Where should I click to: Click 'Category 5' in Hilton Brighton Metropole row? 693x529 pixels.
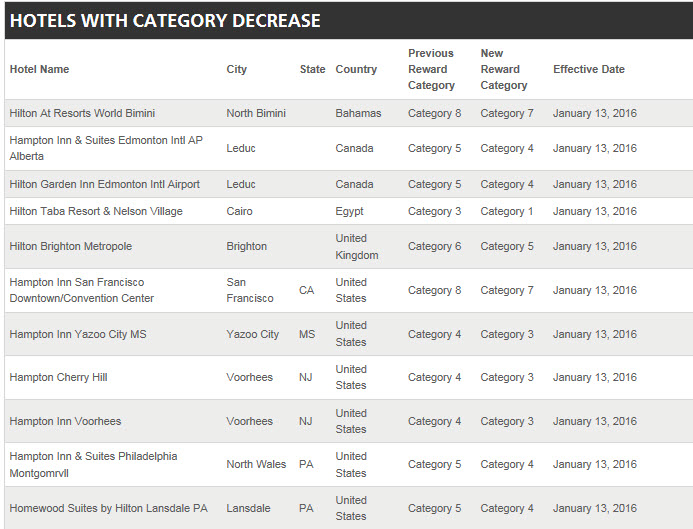coord(507,246)
